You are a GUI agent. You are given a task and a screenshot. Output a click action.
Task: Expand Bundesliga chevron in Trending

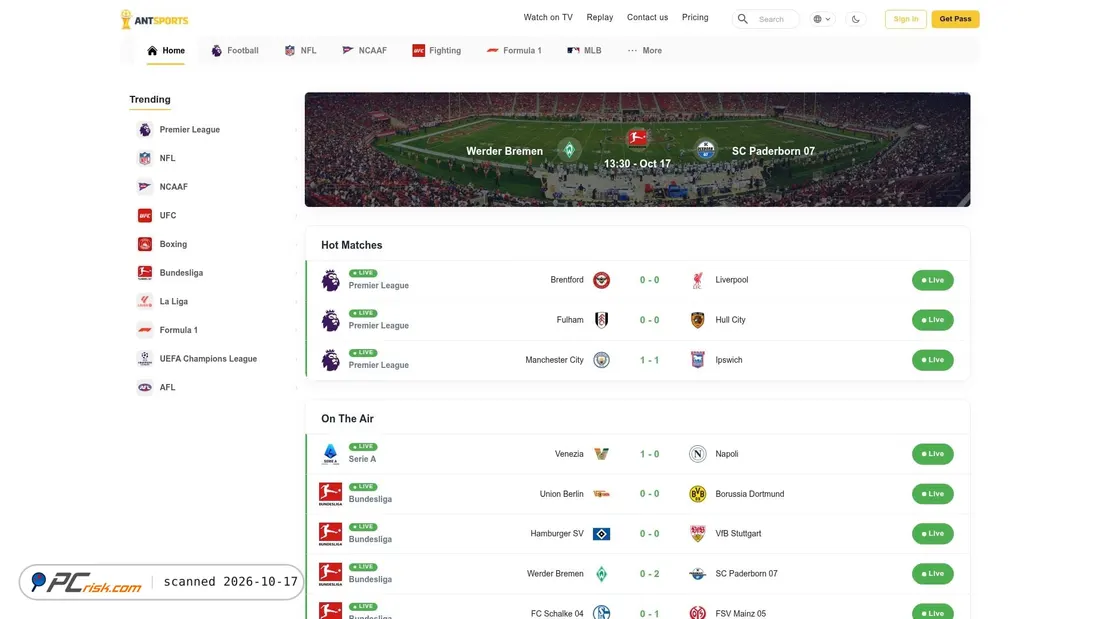[295, 273]
